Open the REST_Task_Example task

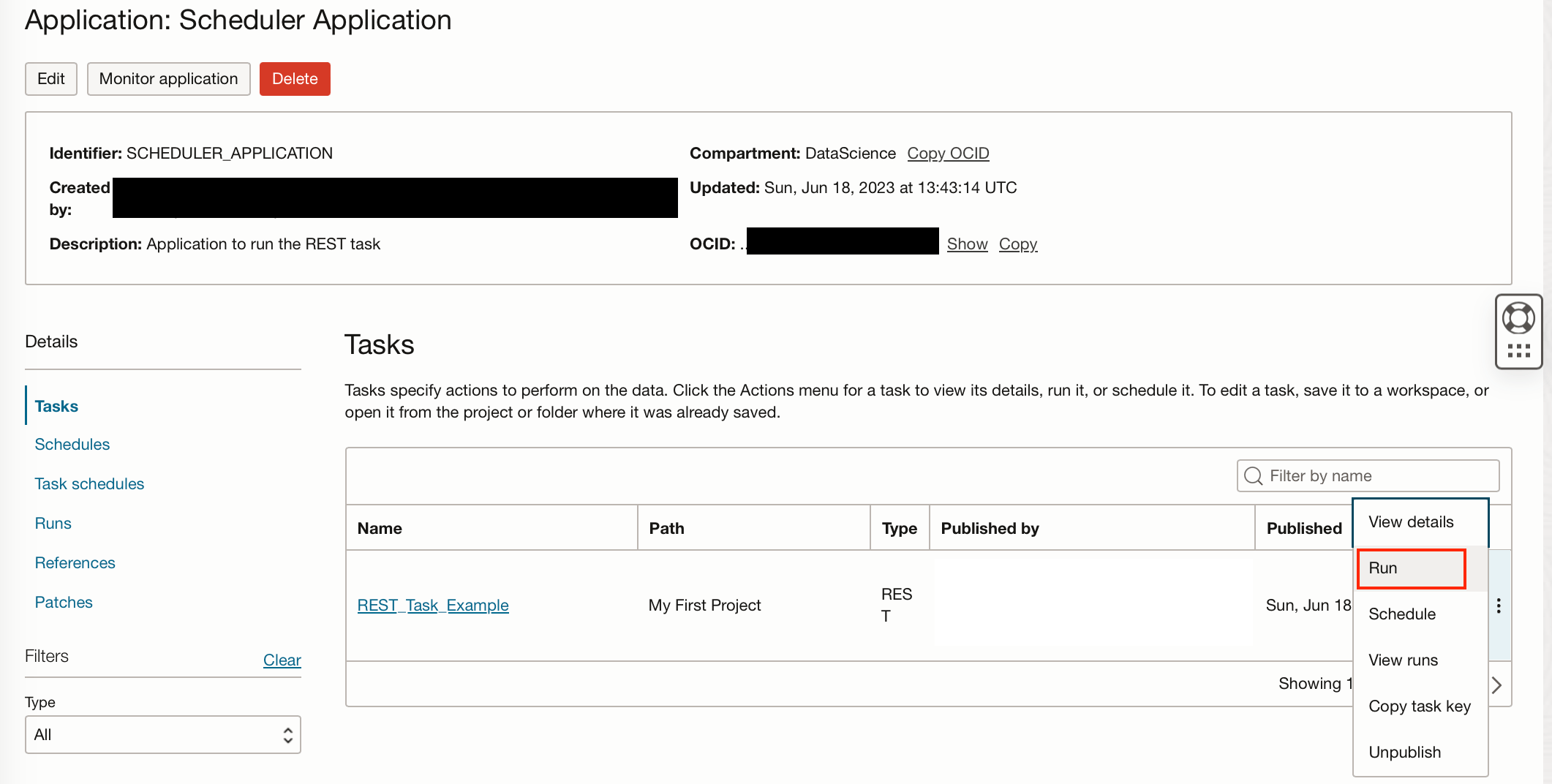tap(432, 605)
